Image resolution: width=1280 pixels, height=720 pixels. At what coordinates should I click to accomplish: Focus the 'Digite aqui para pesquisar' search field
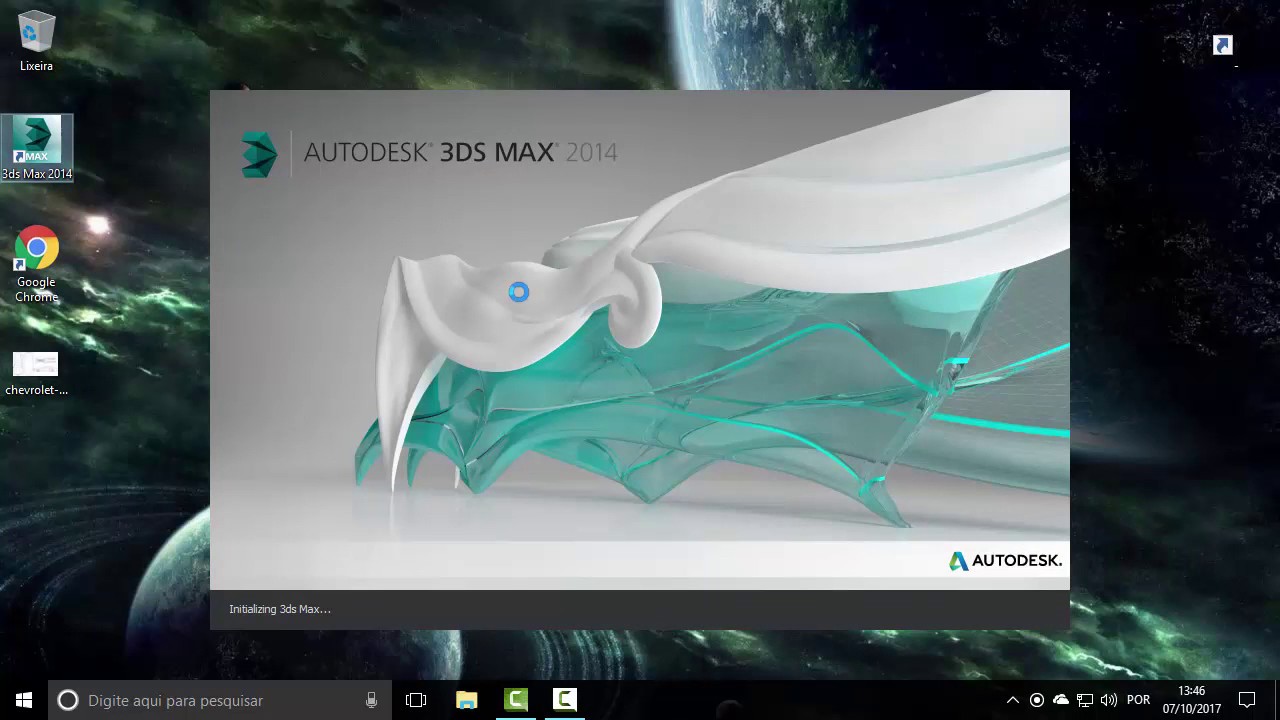point(219,700)
